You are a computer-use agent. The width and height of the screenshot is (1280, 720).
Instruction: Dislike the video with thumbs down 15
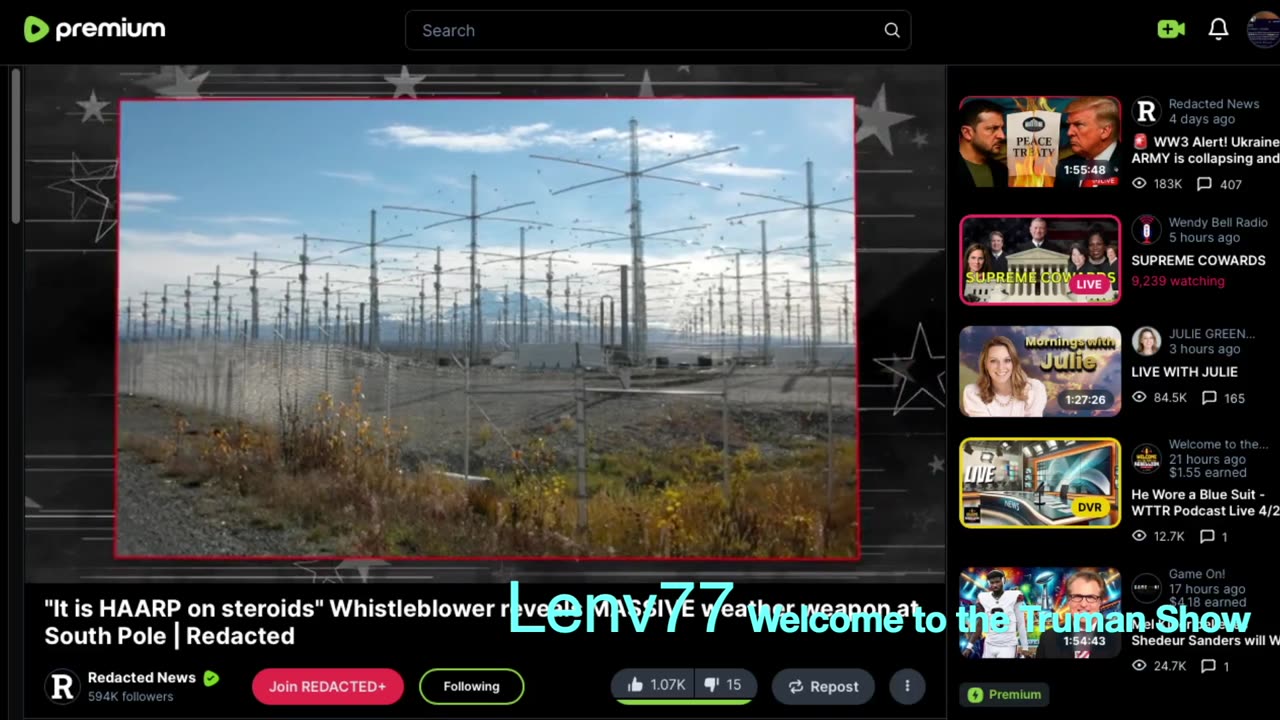coord(723,685)
